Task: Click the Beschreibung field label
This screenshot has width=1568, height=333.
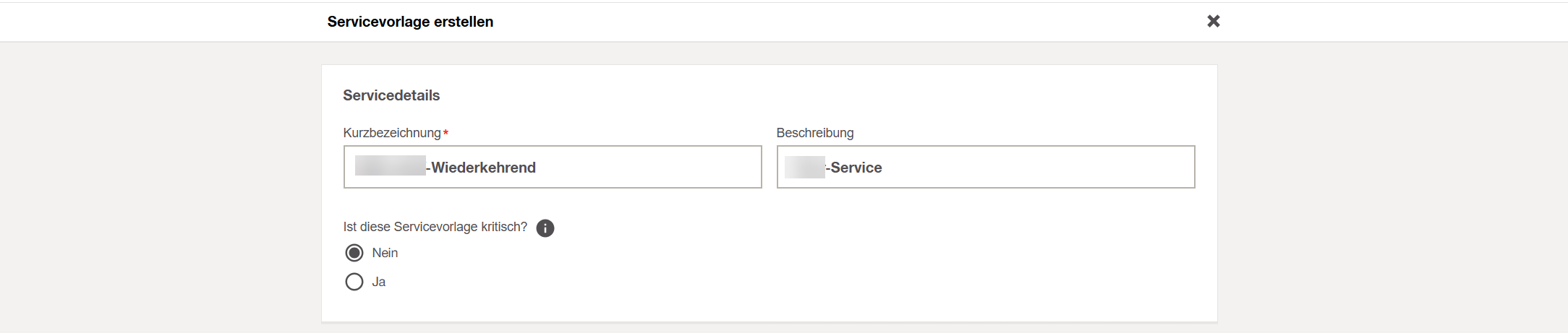Action: (x=815, y=133)
